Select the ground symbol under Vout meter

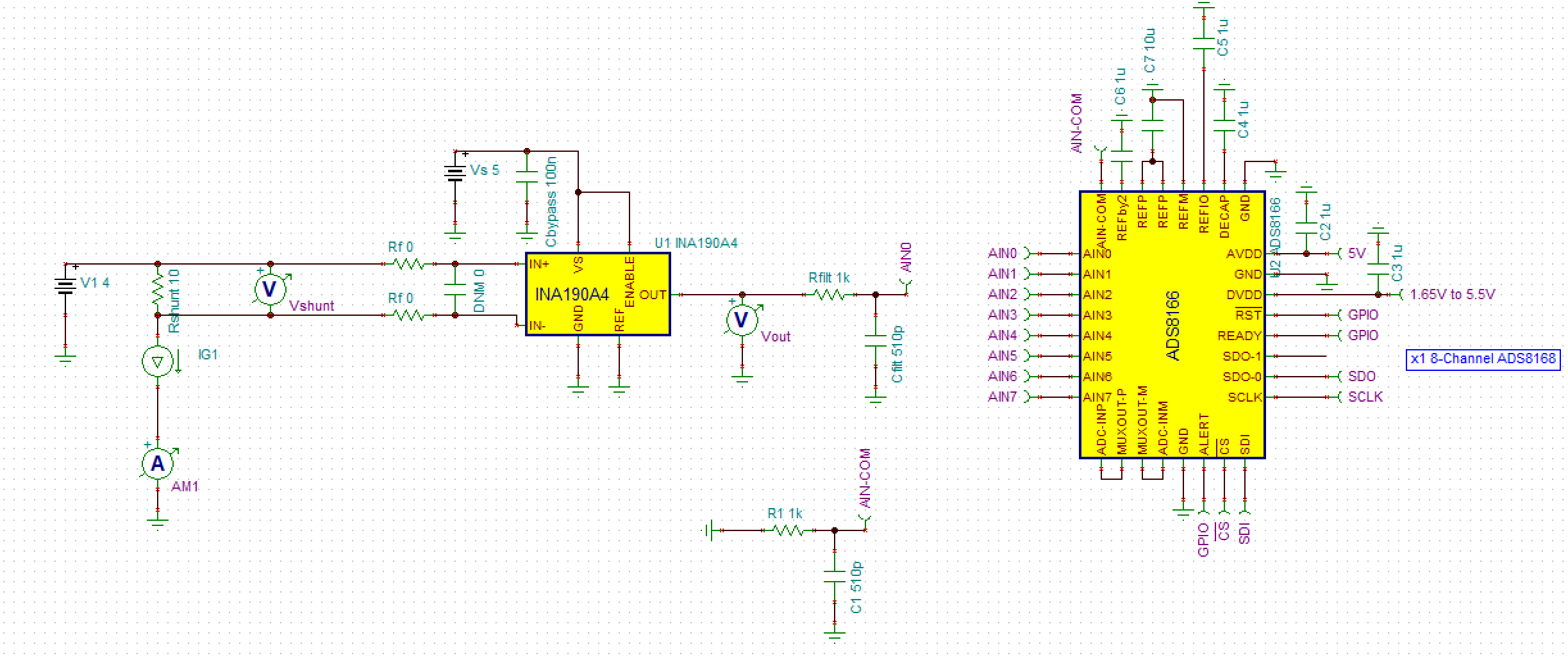pyautogui.click(x=742, y=379)
